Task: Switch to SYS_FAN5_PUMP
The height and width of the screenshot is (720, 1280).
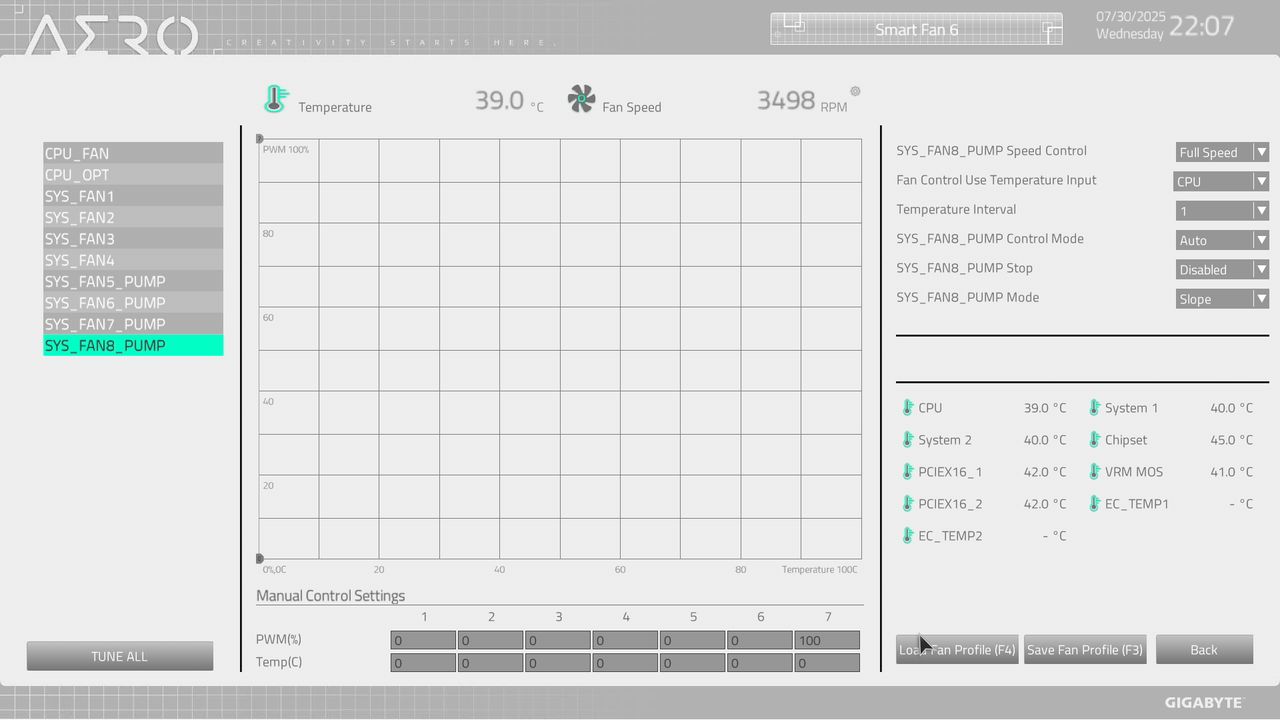Action: [132, 281]
